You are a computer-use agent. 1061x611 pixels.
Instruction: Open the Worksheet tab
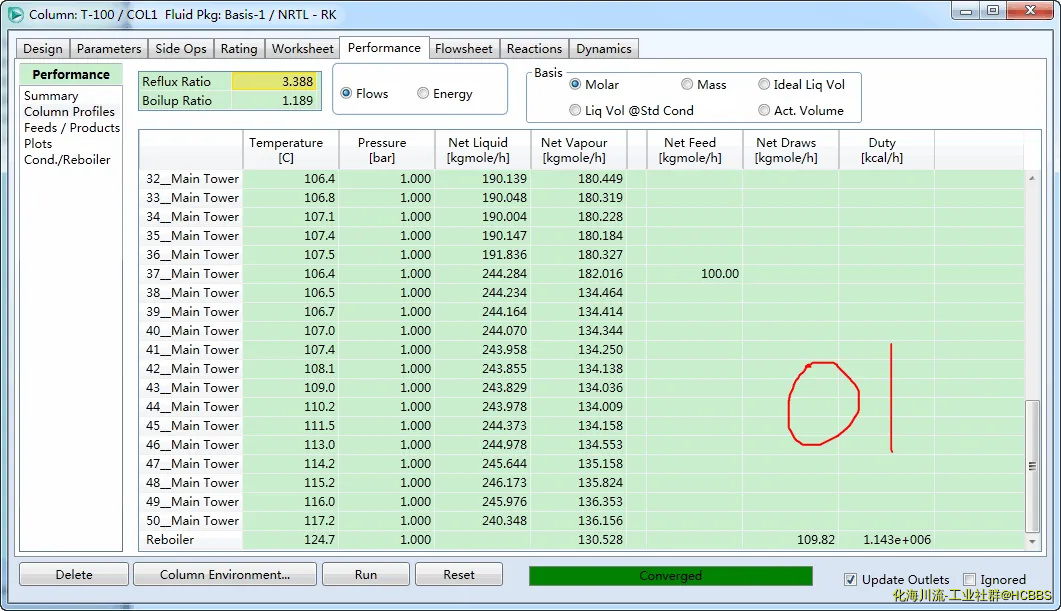click(302, 49)
